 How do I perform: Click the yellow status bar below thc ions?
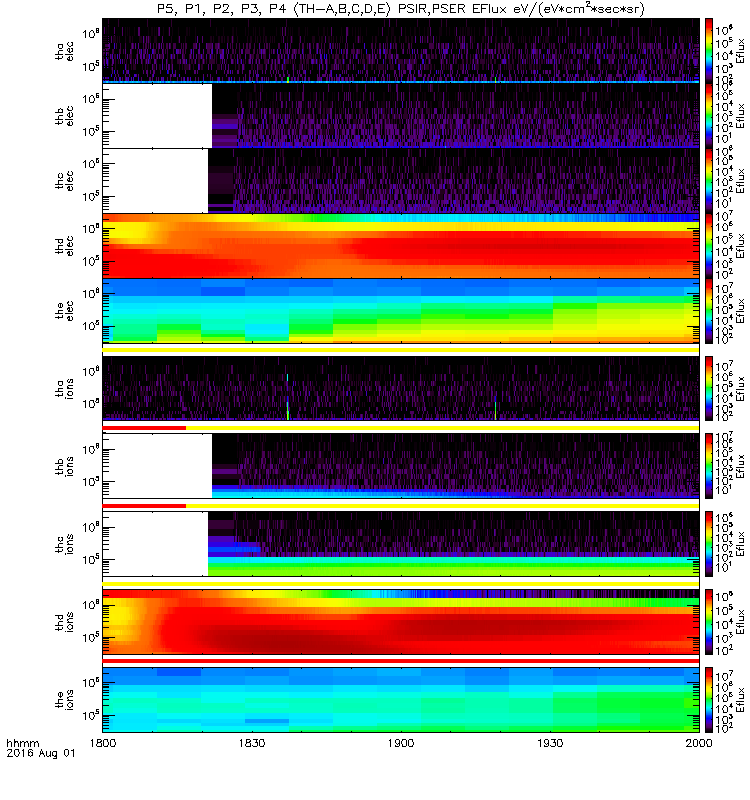[401, 583]
